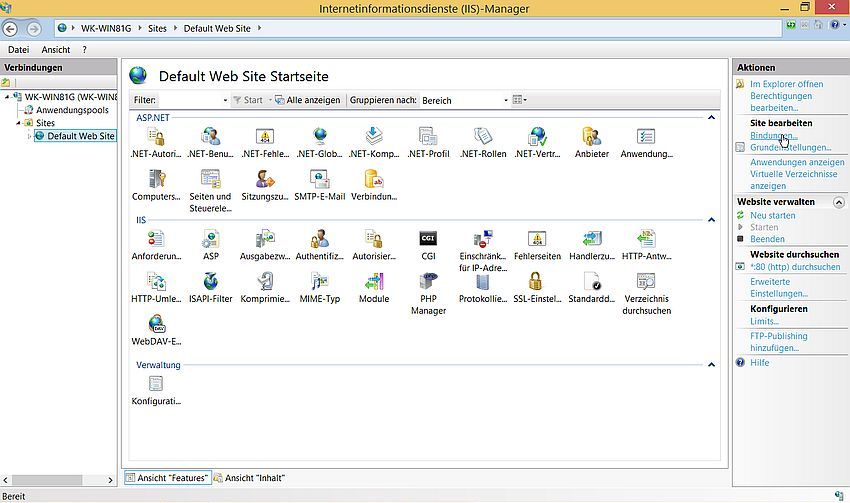Select Anwendungspools in connections tree
850x503 pixels.
[72, 110]
